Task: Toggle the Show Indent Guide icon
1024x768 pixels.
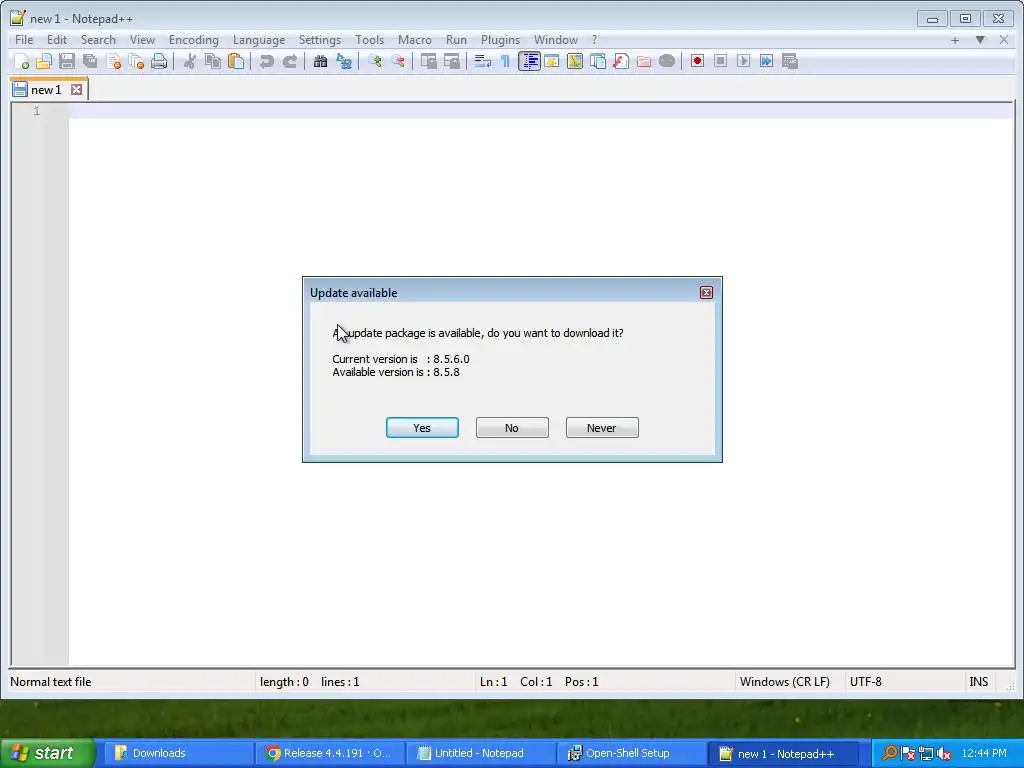Action: 529,61
